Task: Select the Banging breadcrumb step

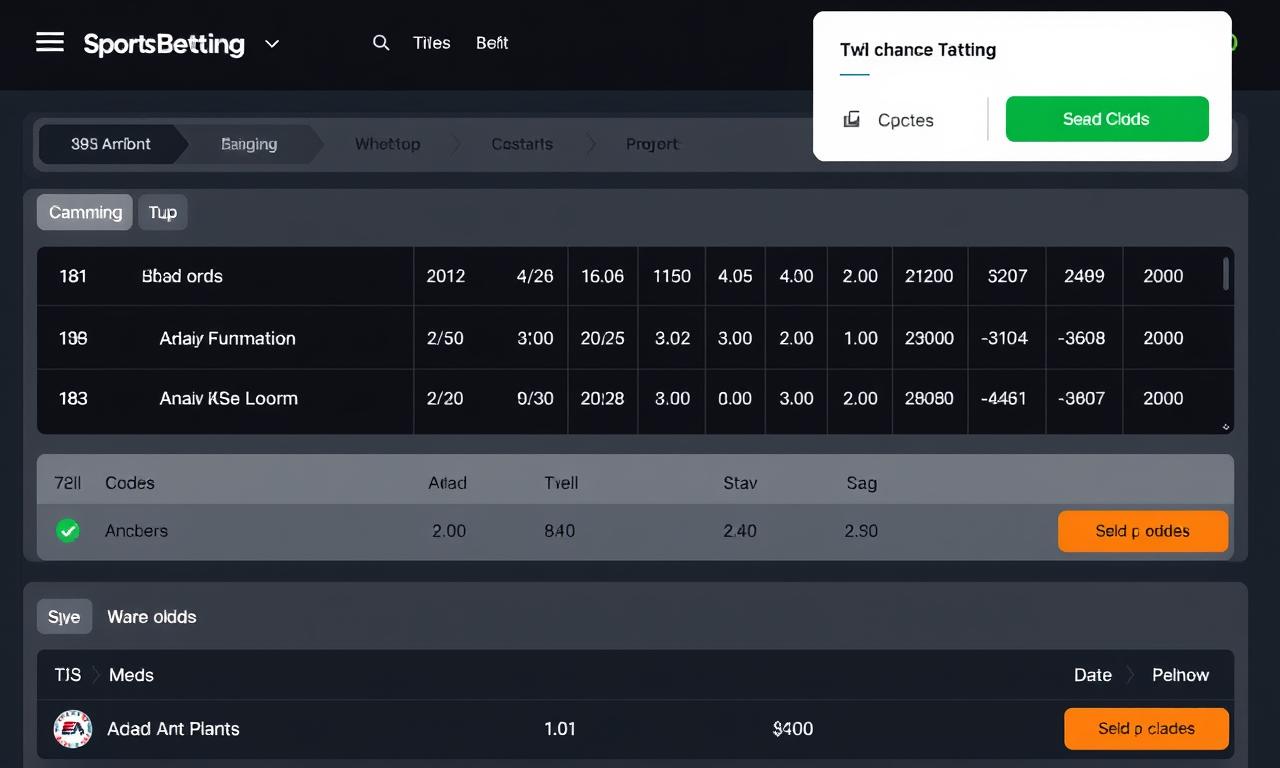Action: pyautogui.click(x=248, y=144)
